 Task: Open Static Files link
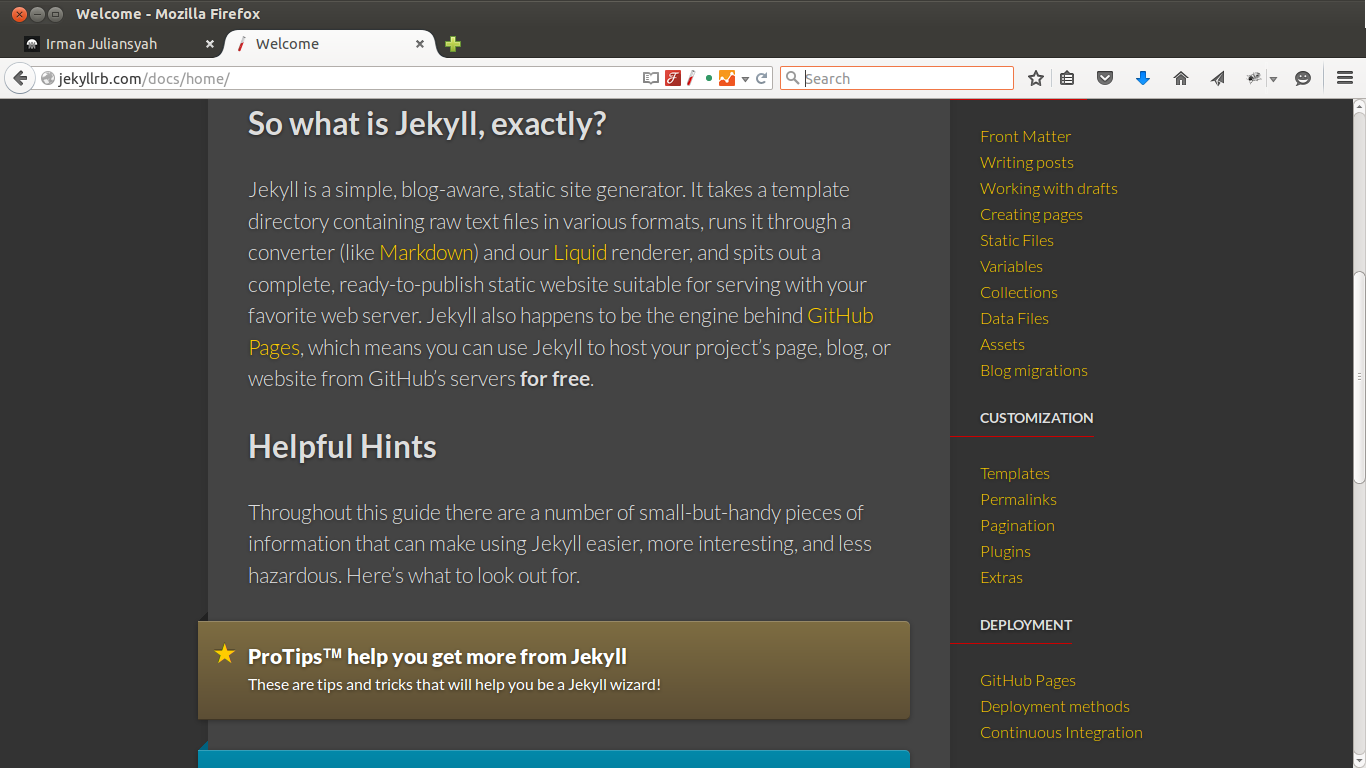[x=1017, y=240]
